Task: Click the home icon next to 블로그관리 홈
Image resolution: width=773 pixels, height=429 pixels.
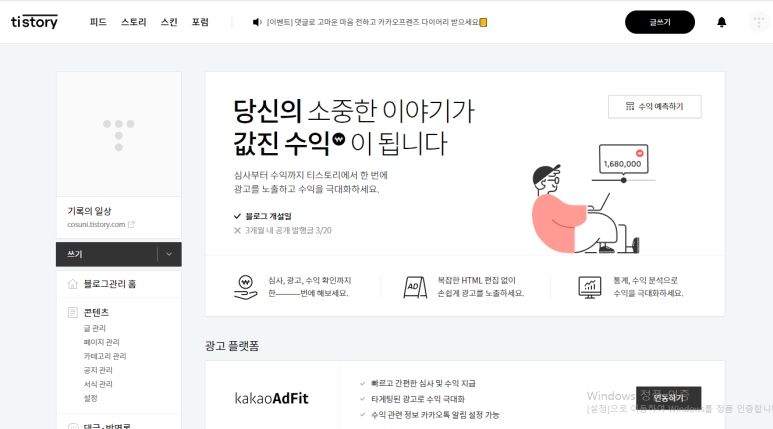Action: 72,284
